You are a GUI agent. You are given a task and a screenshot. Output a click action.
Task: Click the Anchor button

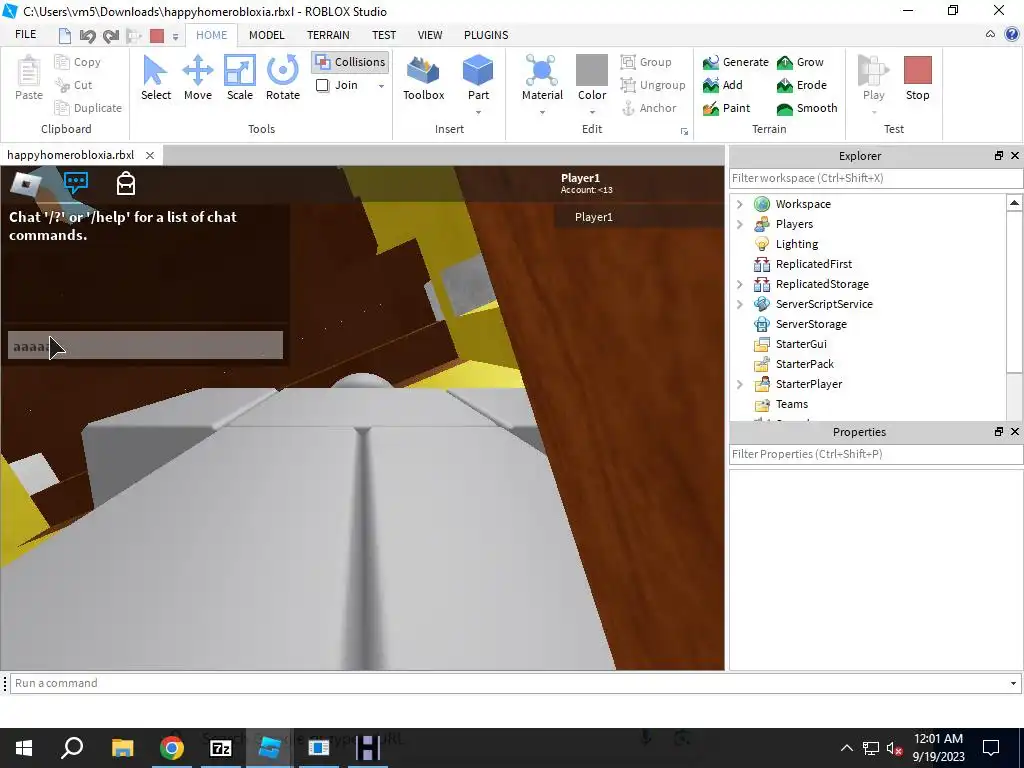tap(648, 108)
